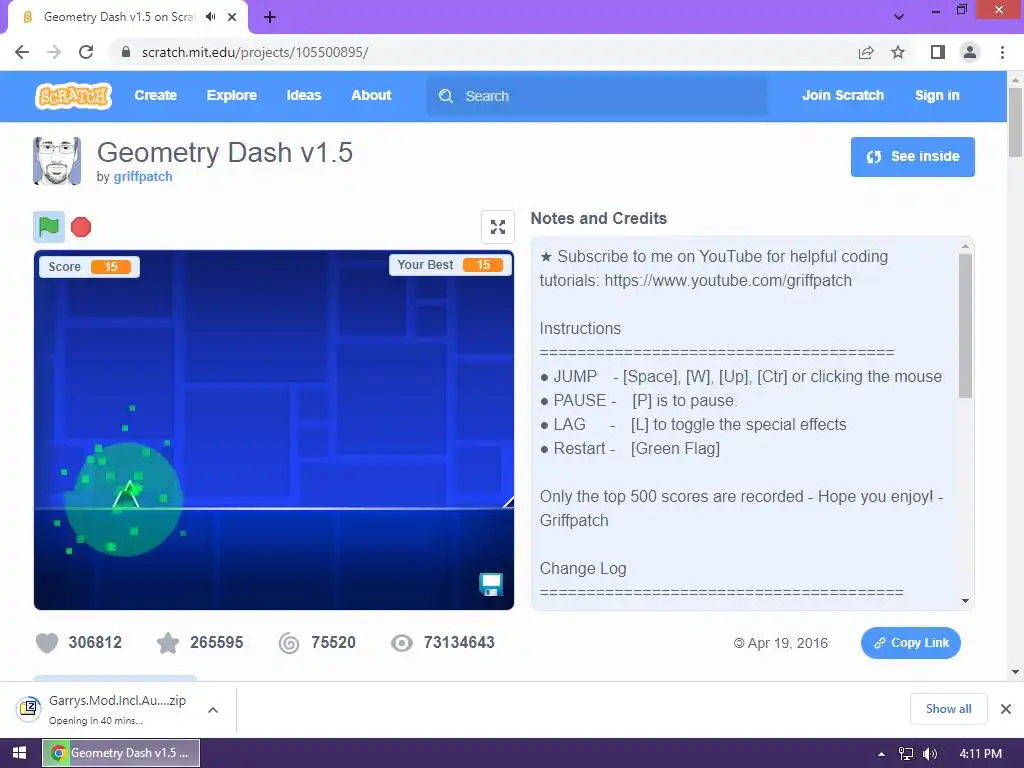Open the About menu item
This screenshot has height=768, width=1024.
pos(371,95)
